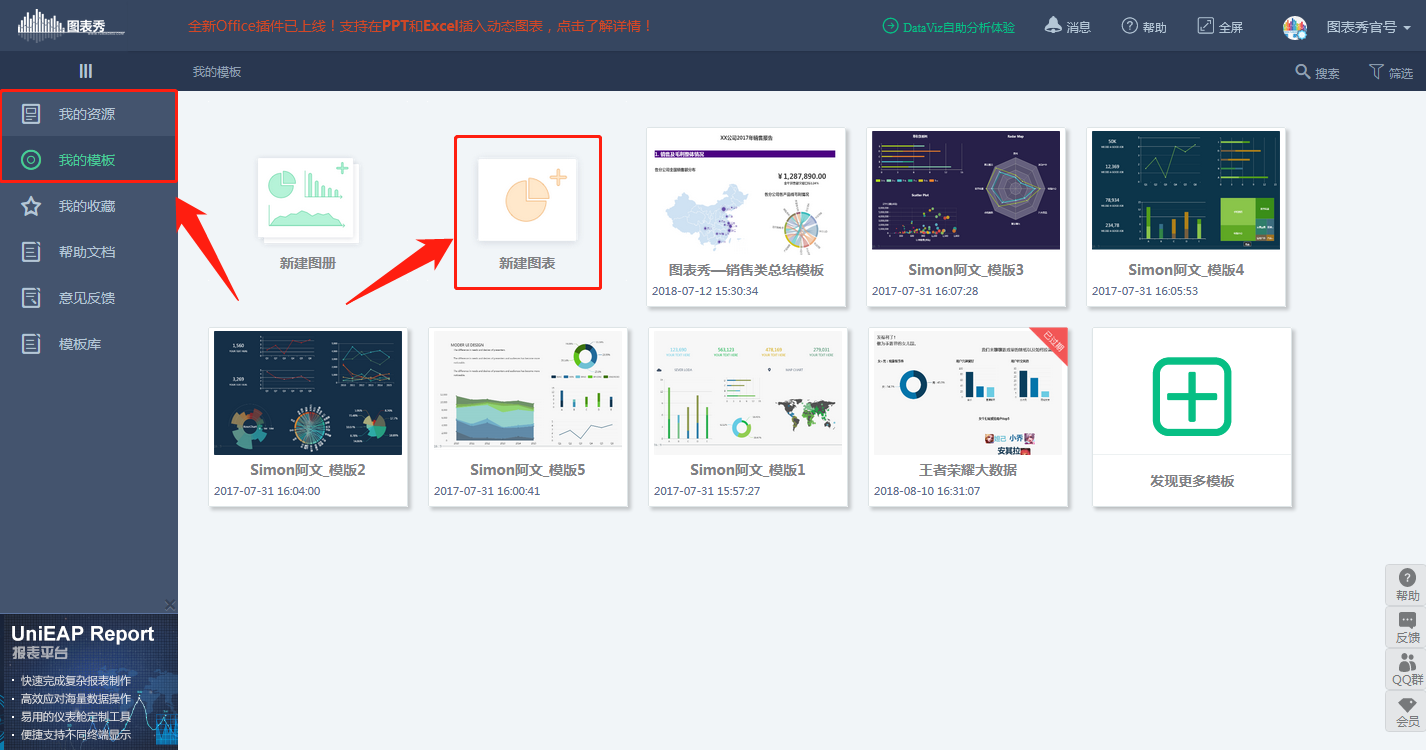
Task: Click the 新建图表 chart icon
Action: (x=527, y=199)
